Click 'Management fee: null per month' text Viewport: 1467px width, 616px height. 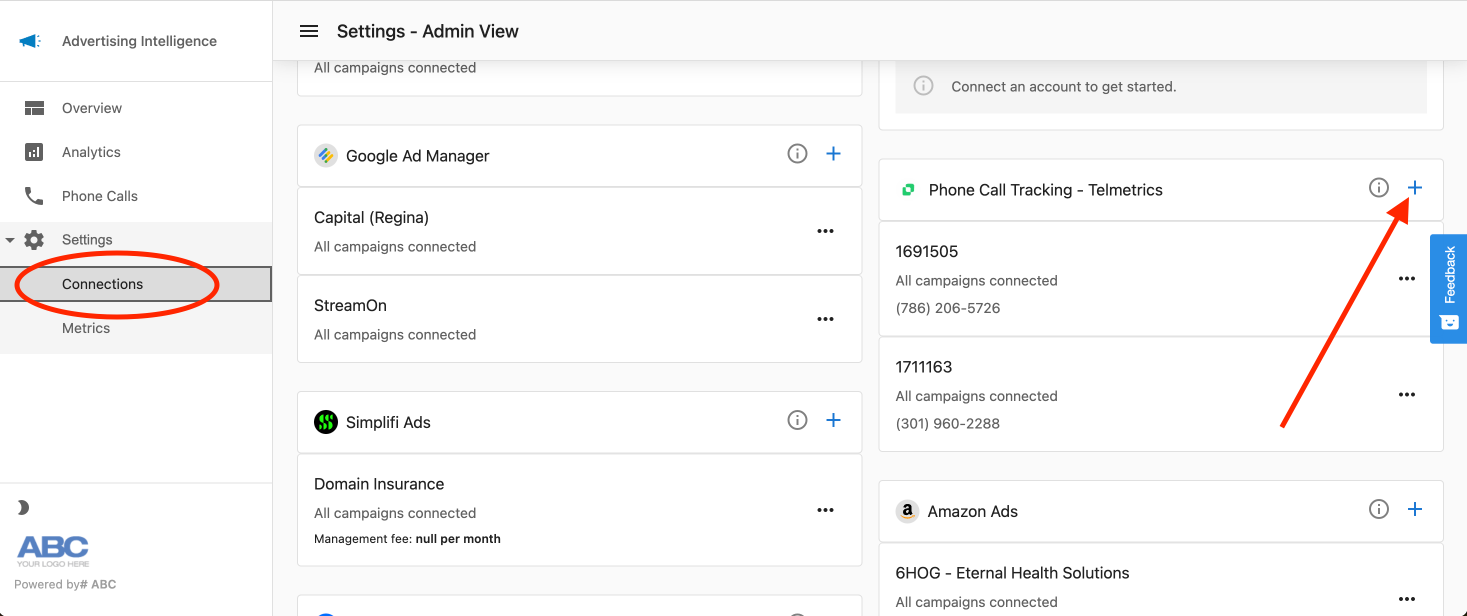(x=407, y=539)
